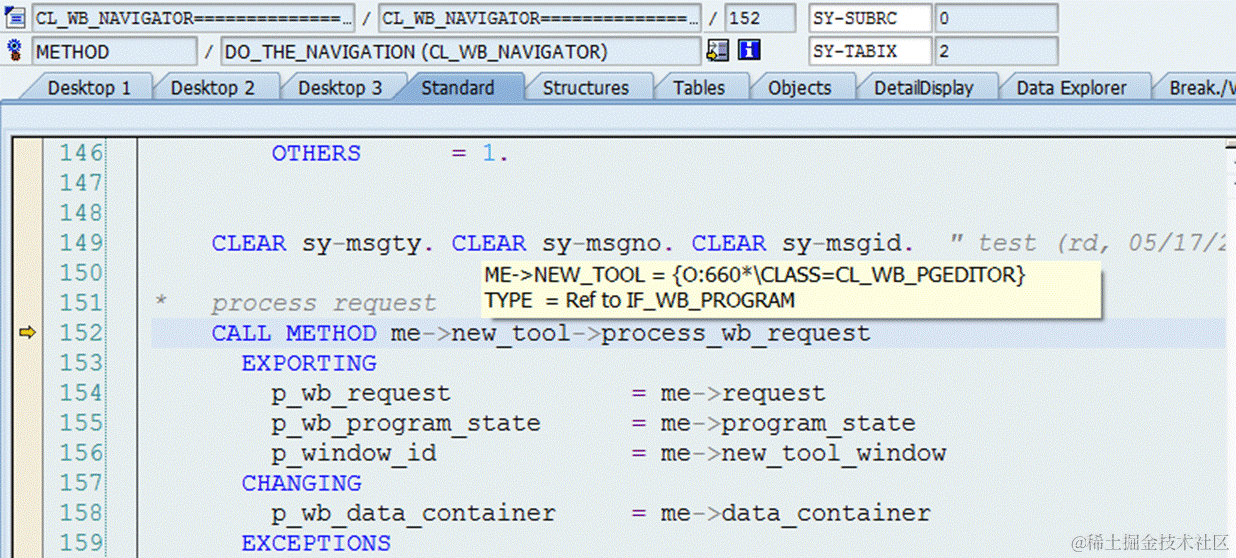Click the 'CLEAR sy-msgno.' statement
Viewport: 1236px width, 558px height.
point(564,243)
